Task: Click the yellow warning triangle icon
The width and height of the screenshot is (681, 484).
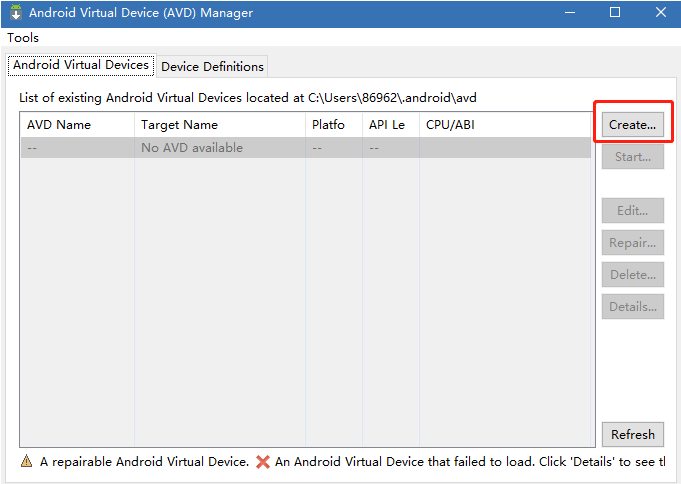Action: 27,462
